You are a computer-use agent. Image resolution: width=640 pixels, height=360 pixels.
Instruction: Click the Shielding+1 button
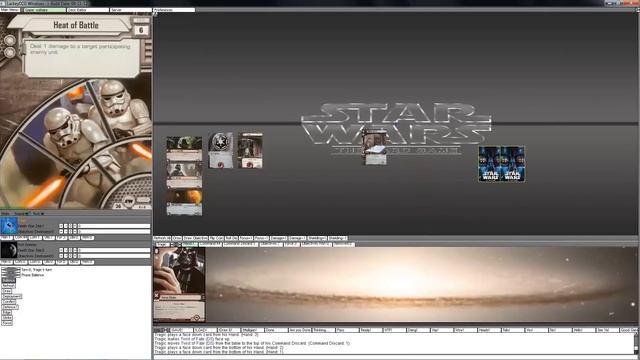coord(317,238)
